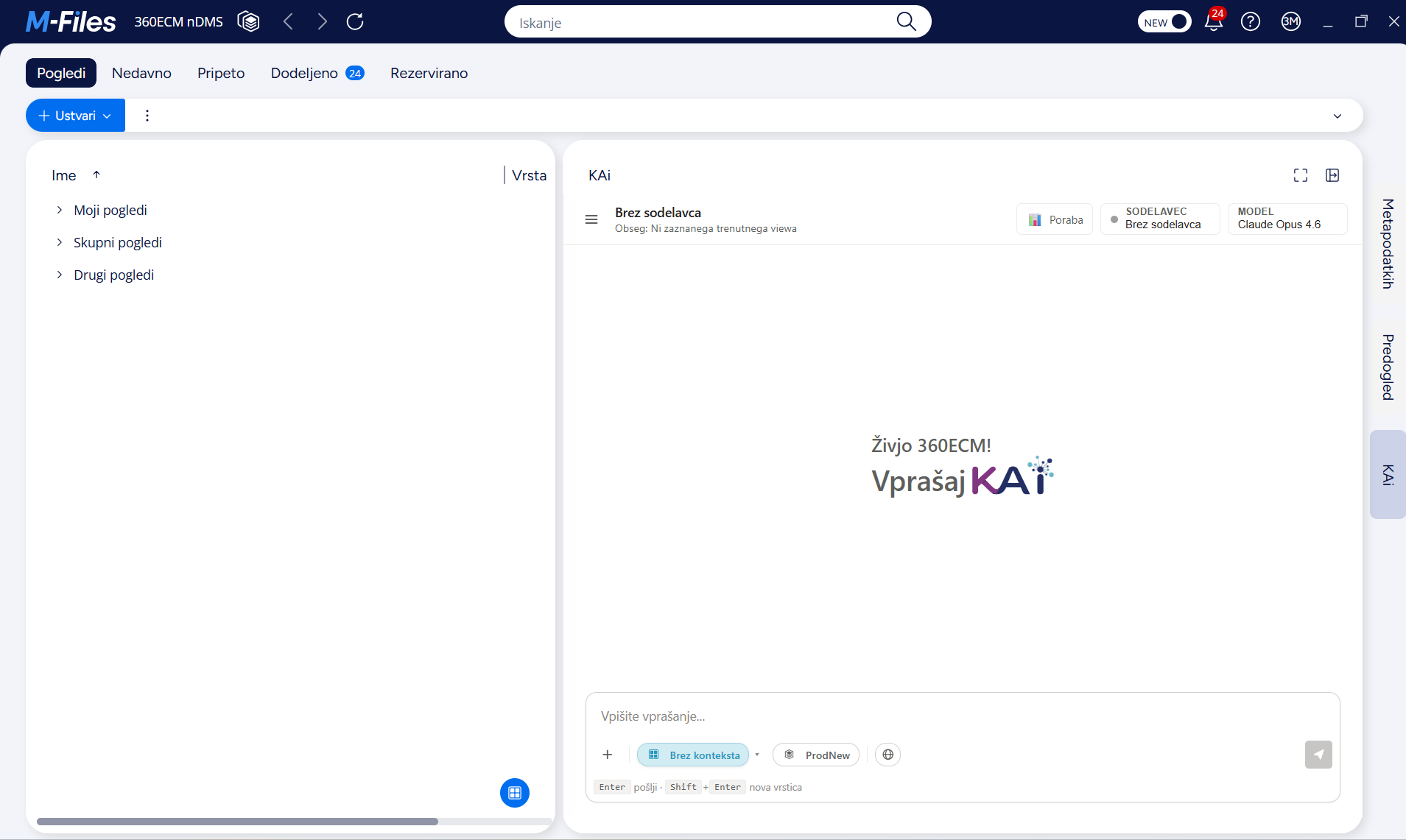Expand the Skupni pogledi tree node

click(x=60, y=243)
